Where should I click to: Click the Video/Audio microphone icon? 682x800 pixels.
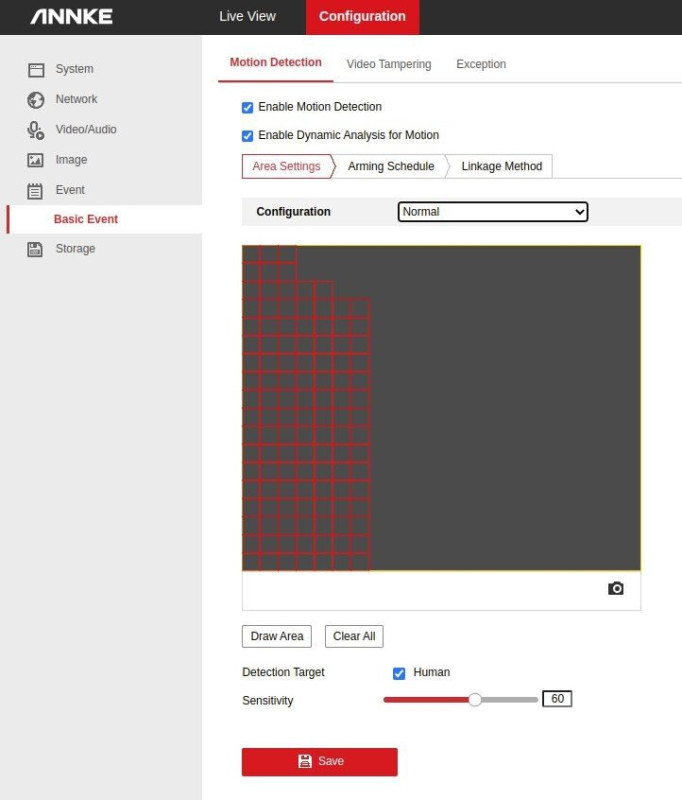35,130
